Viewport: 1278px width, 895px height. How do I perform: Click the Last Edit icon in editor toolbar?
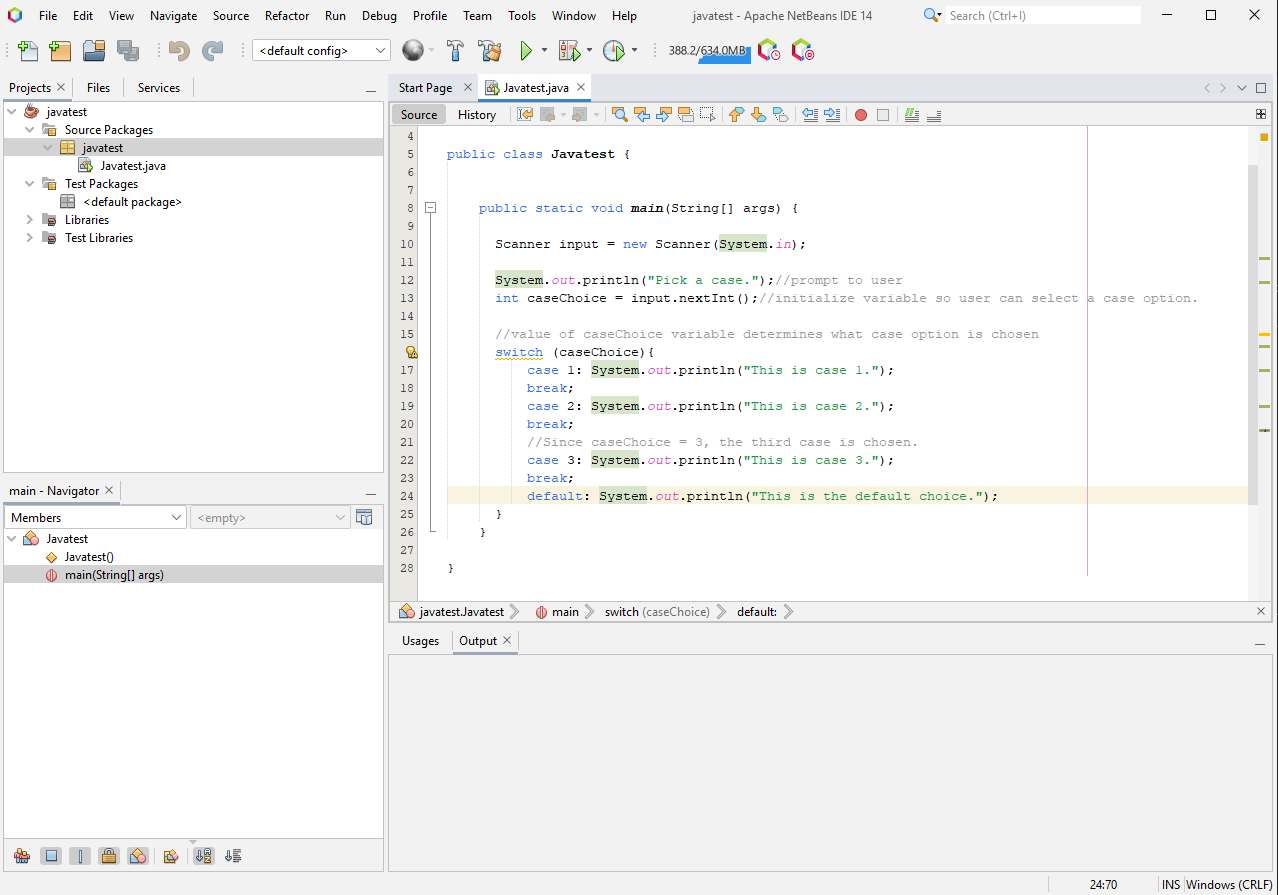[x=525, y=115]
